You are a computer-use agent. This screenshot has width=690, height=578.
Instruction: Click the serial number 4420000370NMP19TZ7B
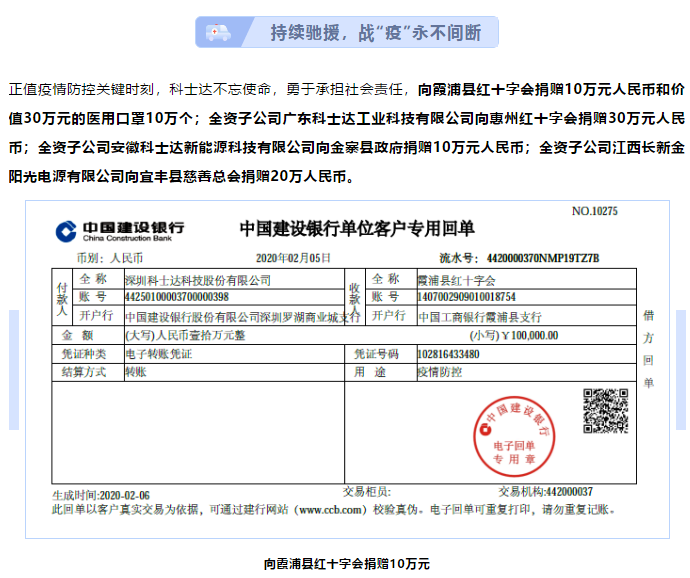coord(543,258)
